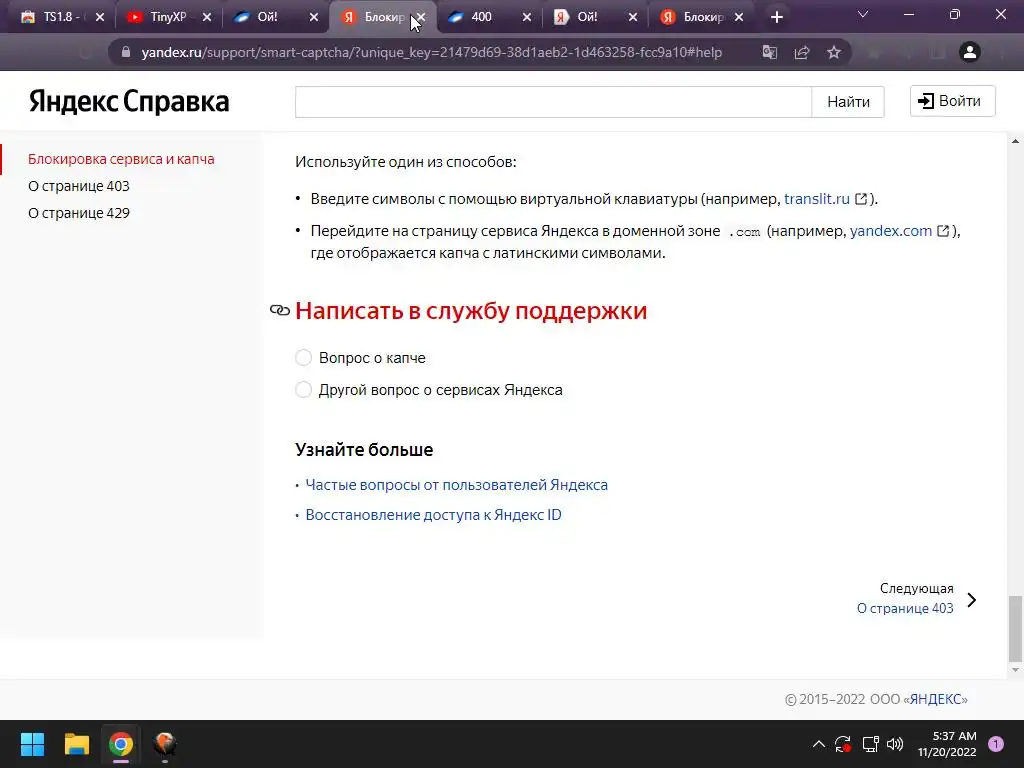
Task: Click the 'Узнайте больше' heading text
Action: coord(364,450)
